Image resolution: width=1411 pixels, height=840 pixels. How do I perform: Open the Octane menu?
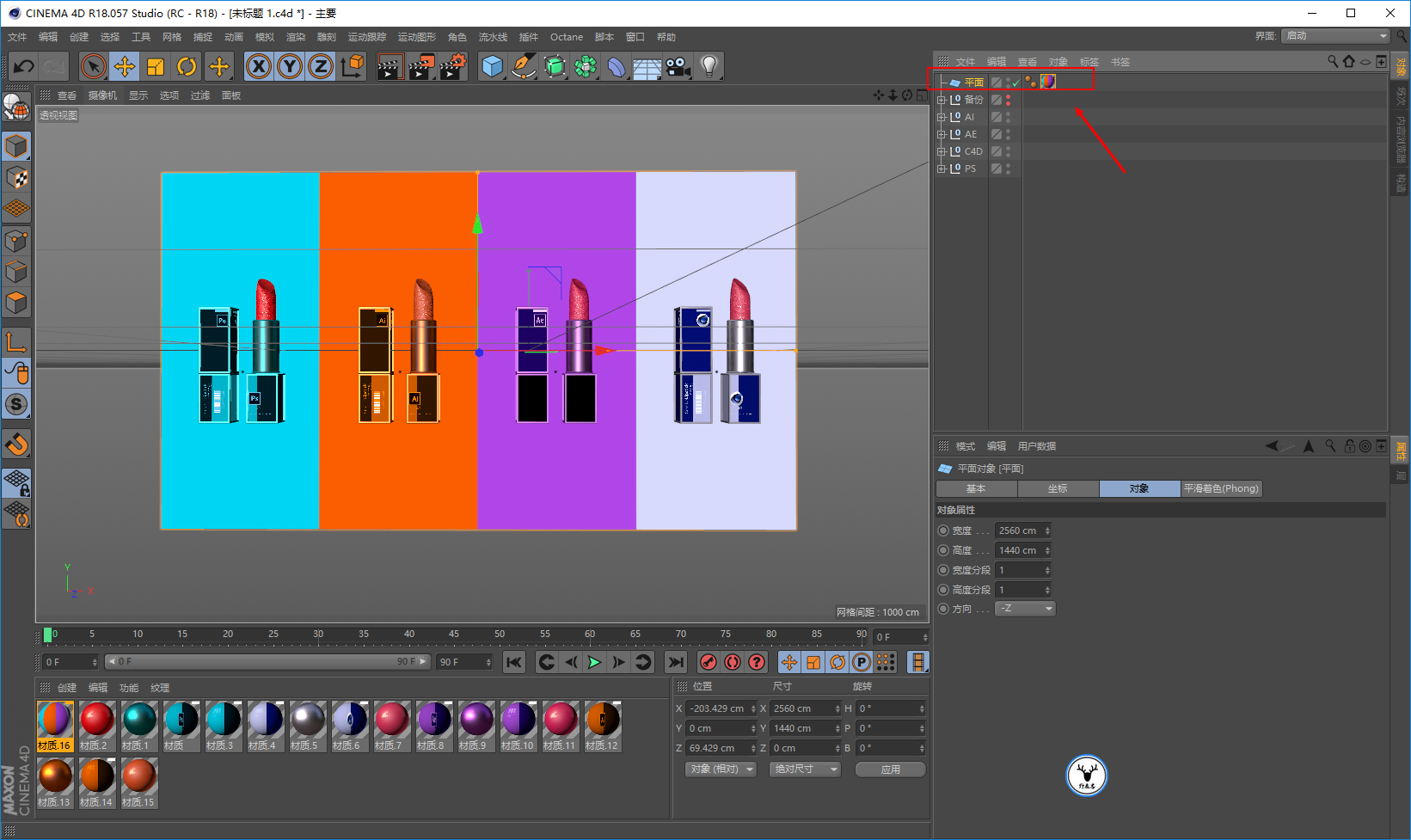pyautogui.click(x=567, y=37)
